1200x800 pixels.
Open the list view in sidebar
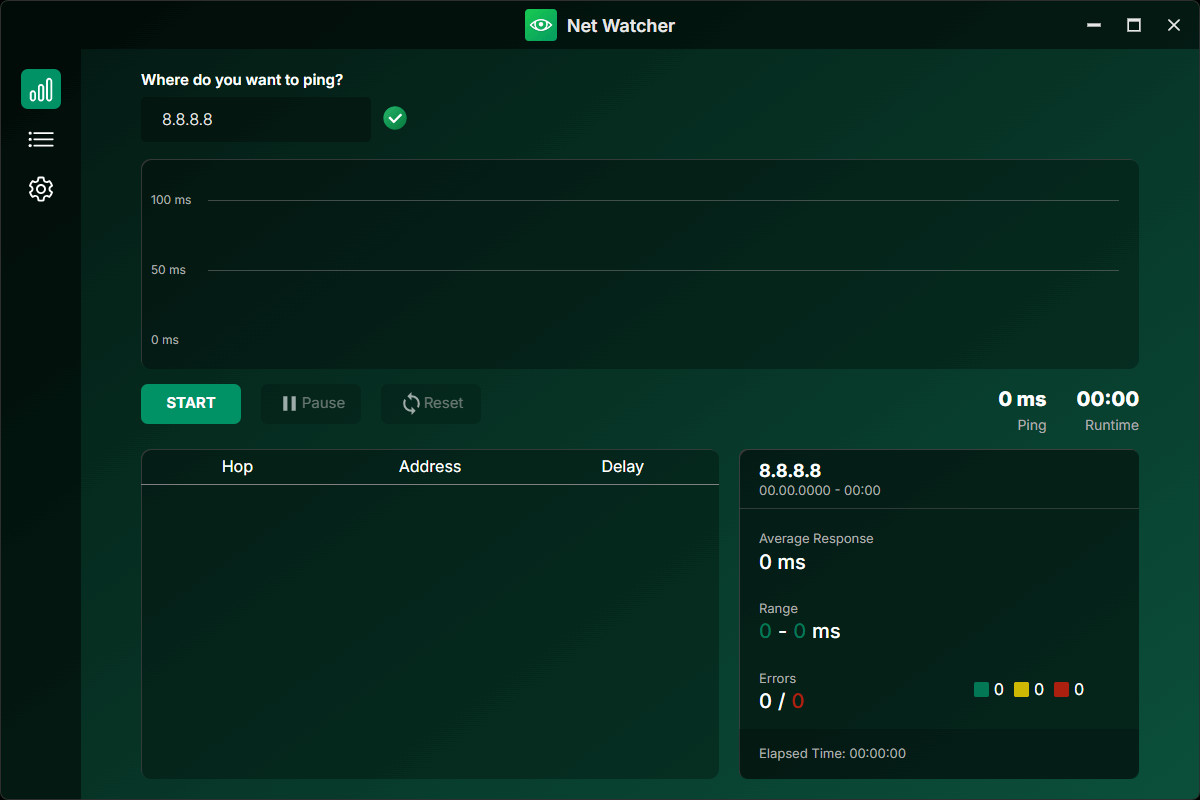click(x=41, y=139)
